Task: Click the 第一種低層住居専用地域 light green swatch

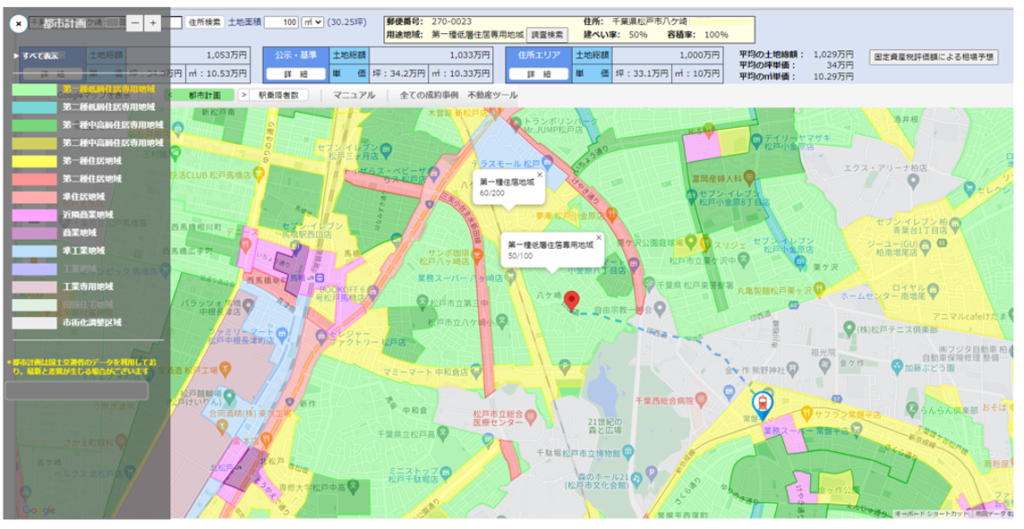Action: pos(35,89)
